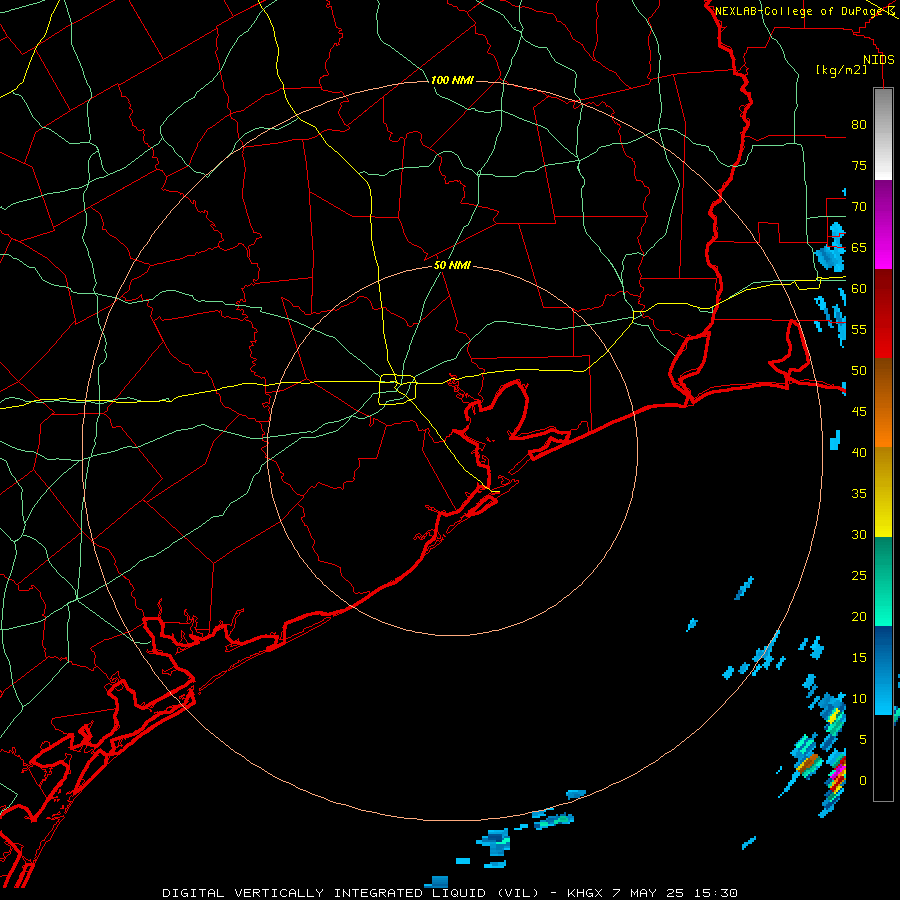
Task: Select the scale value 55
Action: pos(859,329)
